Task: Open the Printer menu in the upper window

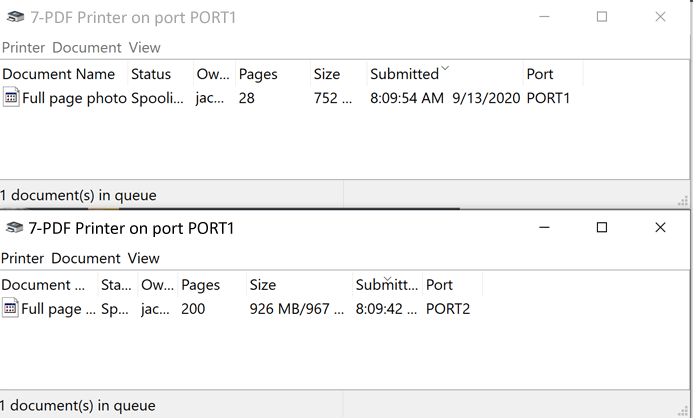Action: point(24,47)
